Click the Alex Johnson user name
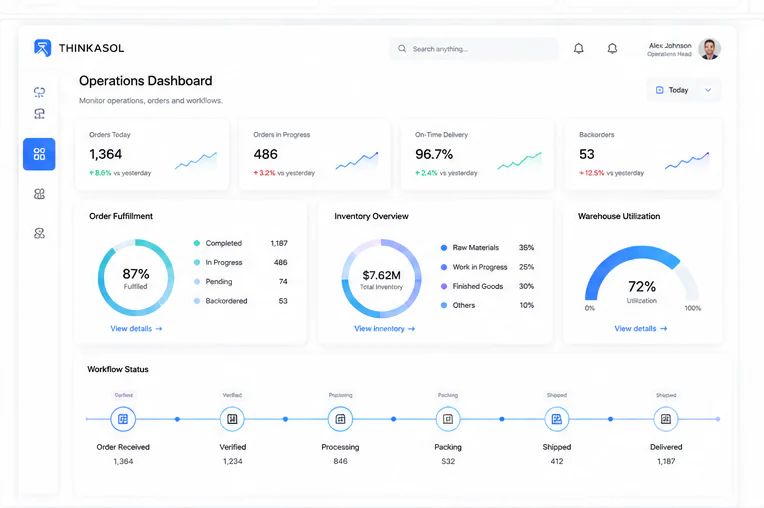Screen dimensions: 764x508 click(x=670, y=45)
